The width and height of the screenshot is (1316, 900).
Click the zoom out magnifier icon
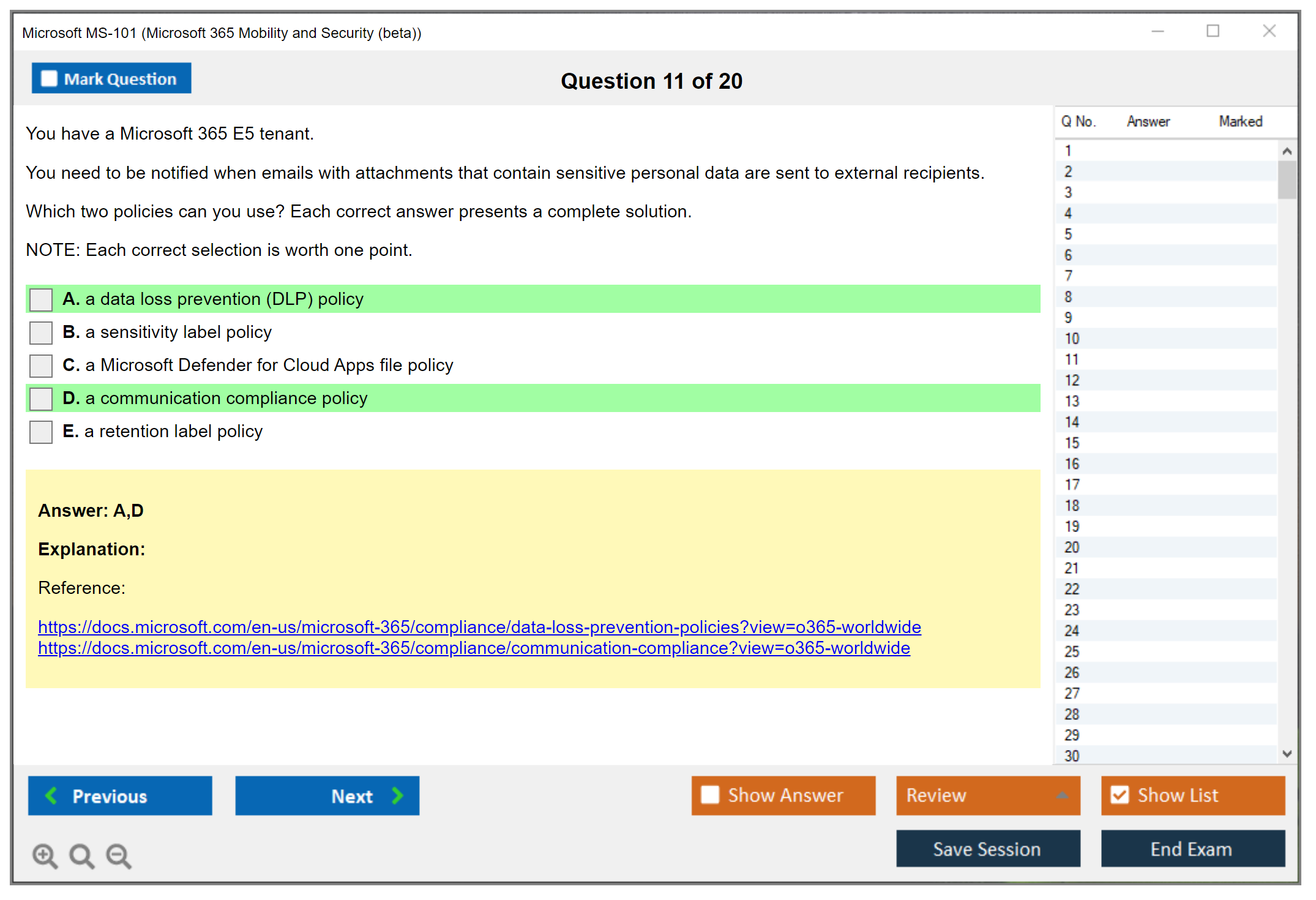coord(119,855)
